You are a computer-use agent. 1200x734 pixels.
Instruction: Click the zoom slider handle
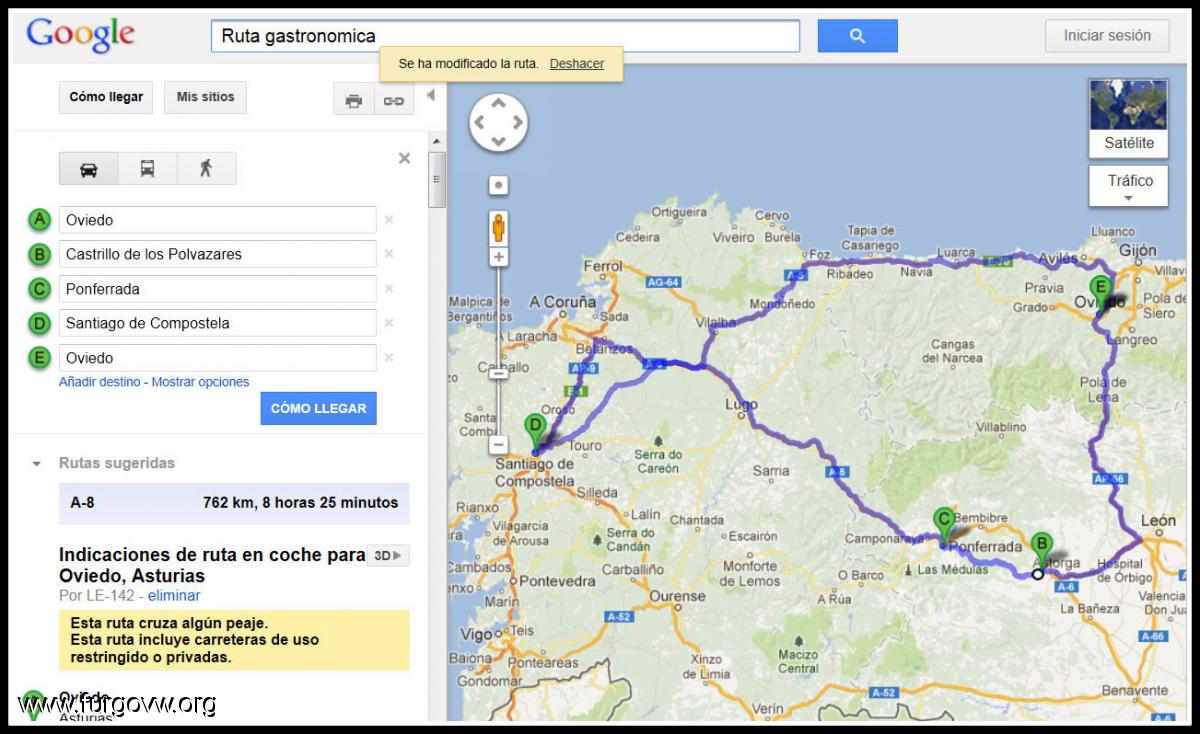[x=498, y=372]
